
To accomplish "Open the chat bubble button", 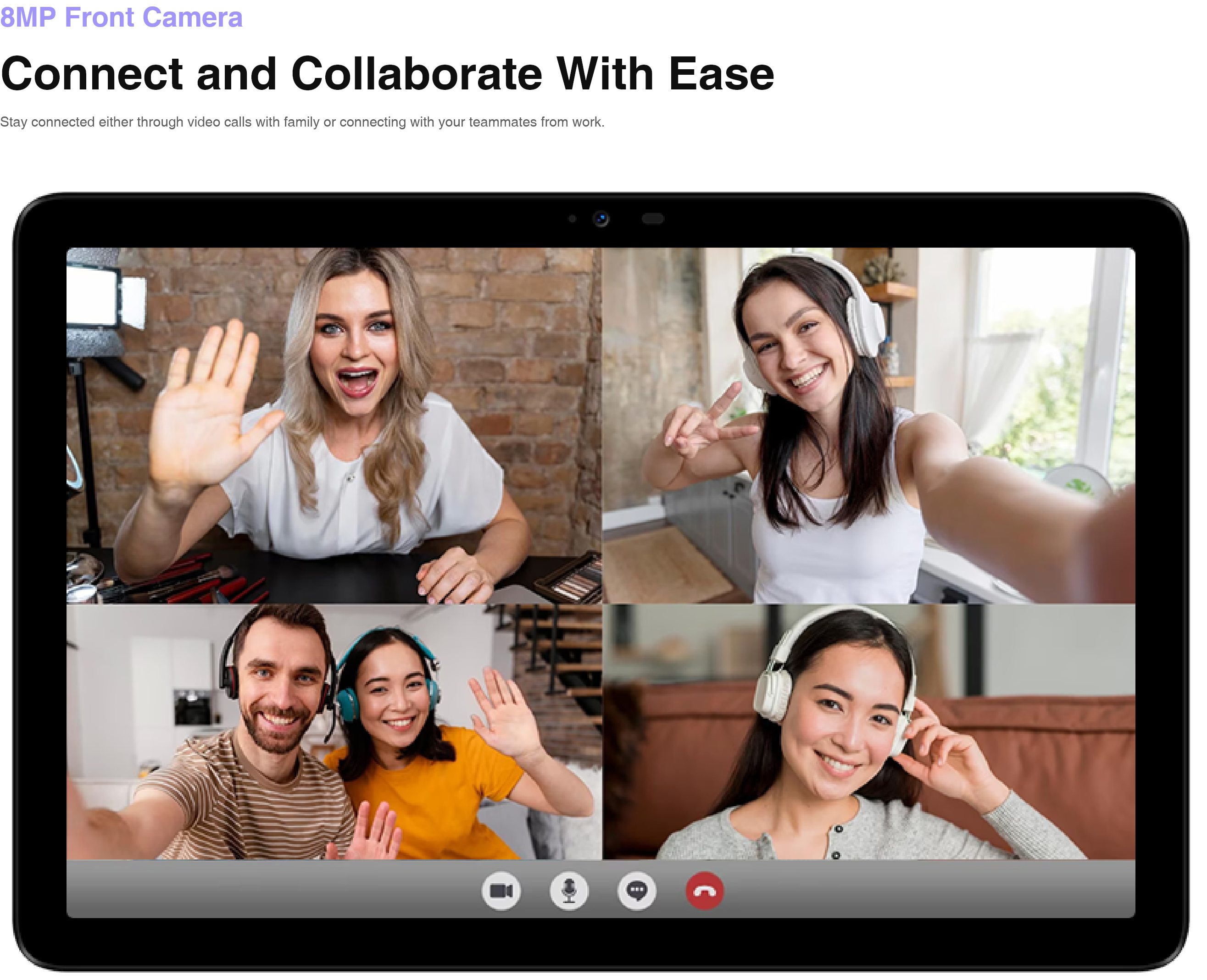I will (x=637, y=891).
